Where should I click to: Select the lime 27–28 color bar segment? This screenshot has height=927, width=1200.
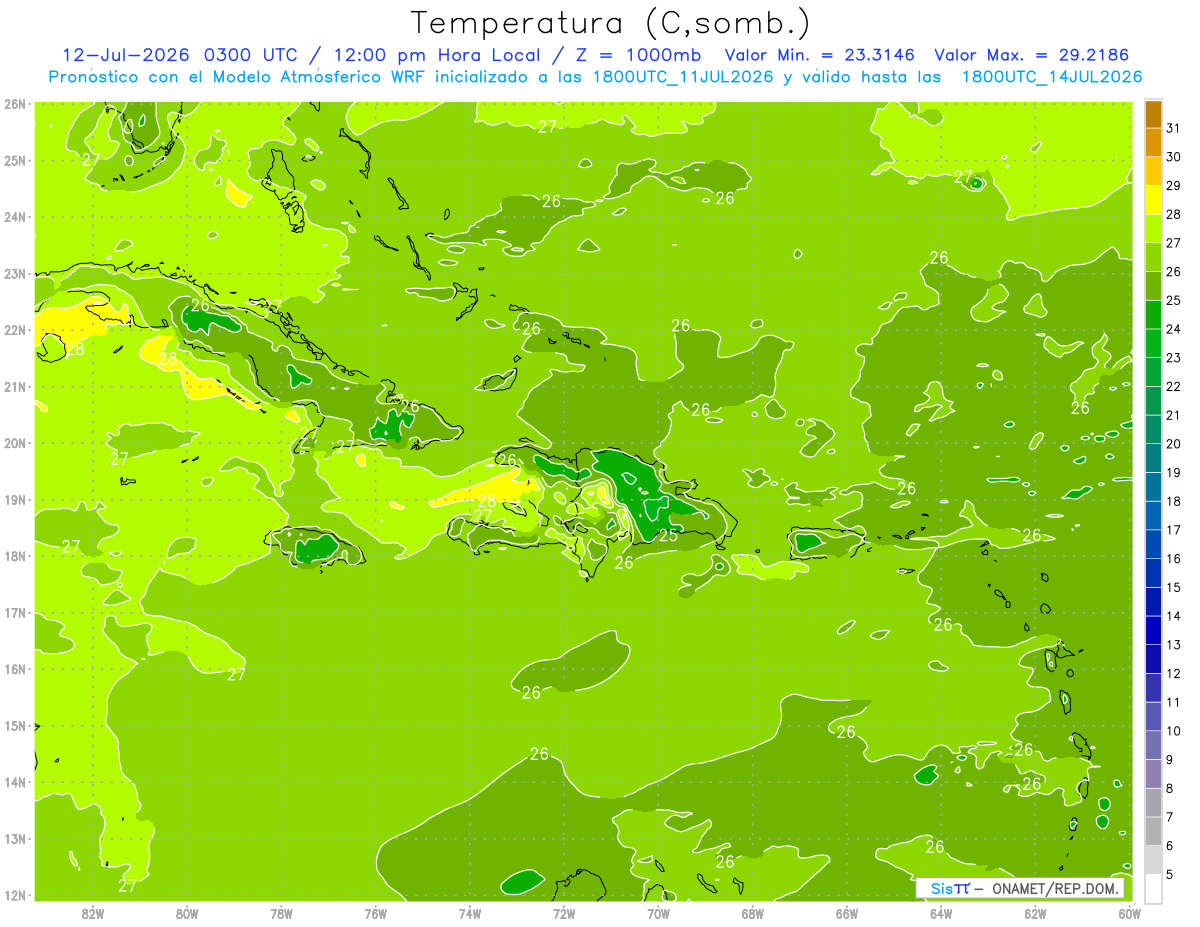pos(1152,229)
